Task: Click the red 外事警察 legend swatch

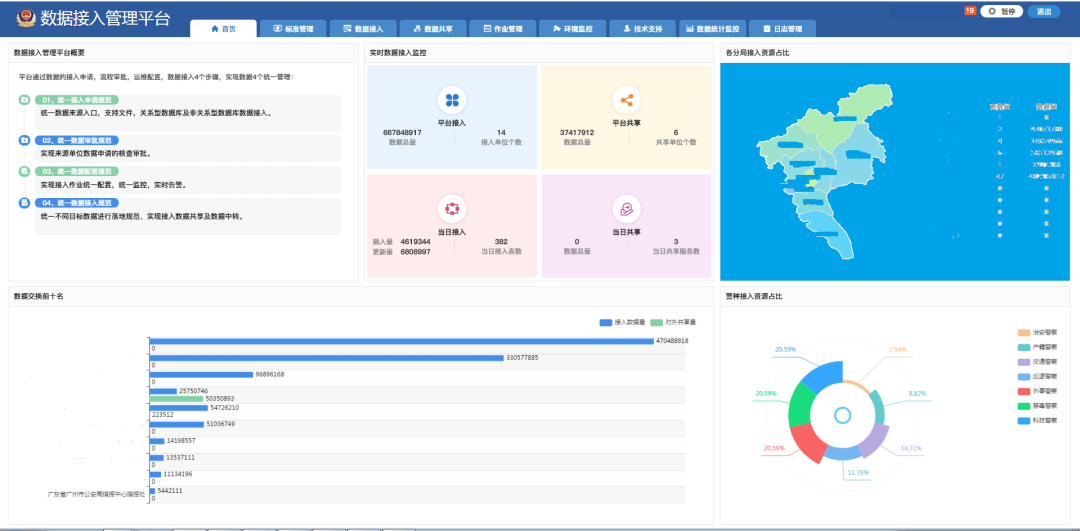Action: 1024,392
